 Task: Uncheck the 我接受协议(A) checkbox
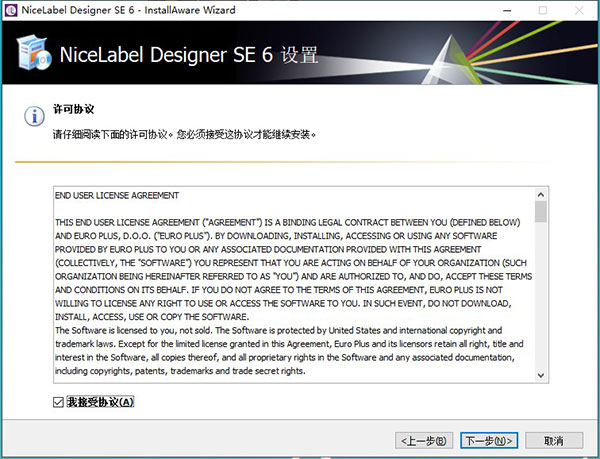pos(58,402)
